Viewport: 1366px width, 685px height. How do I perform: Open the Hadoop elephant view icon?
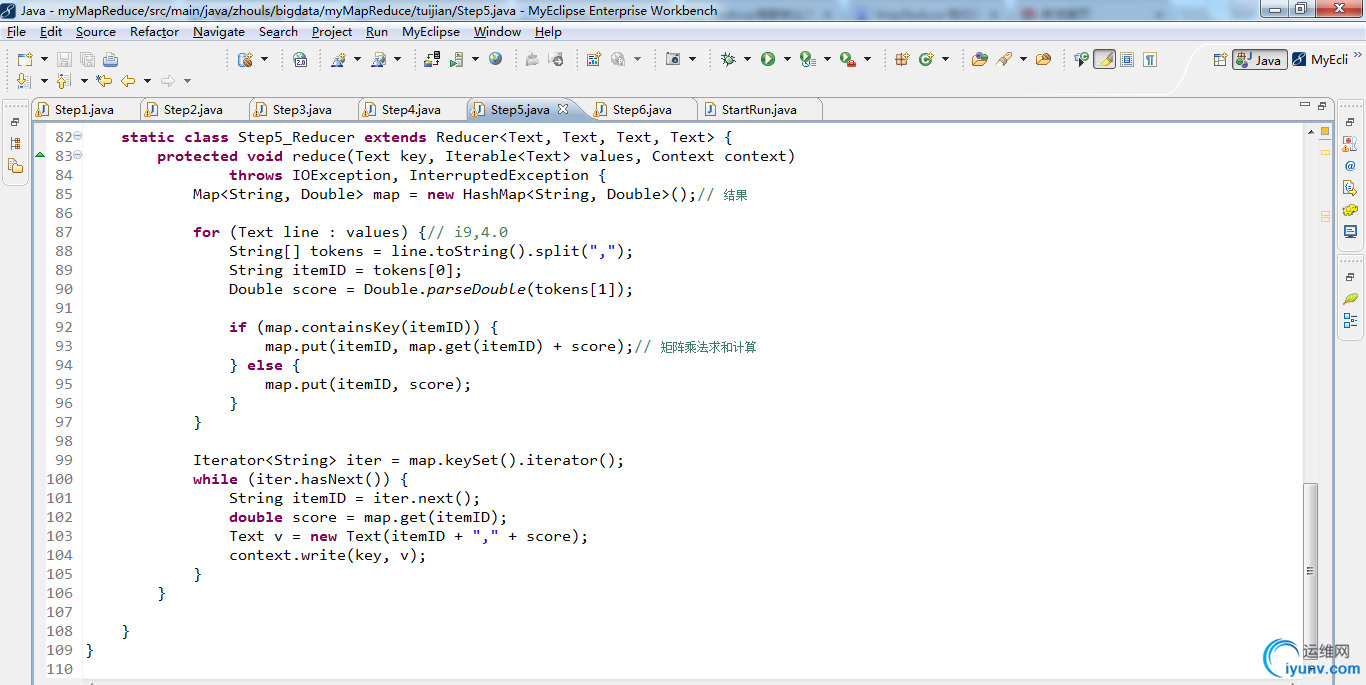click(1350, 209)
